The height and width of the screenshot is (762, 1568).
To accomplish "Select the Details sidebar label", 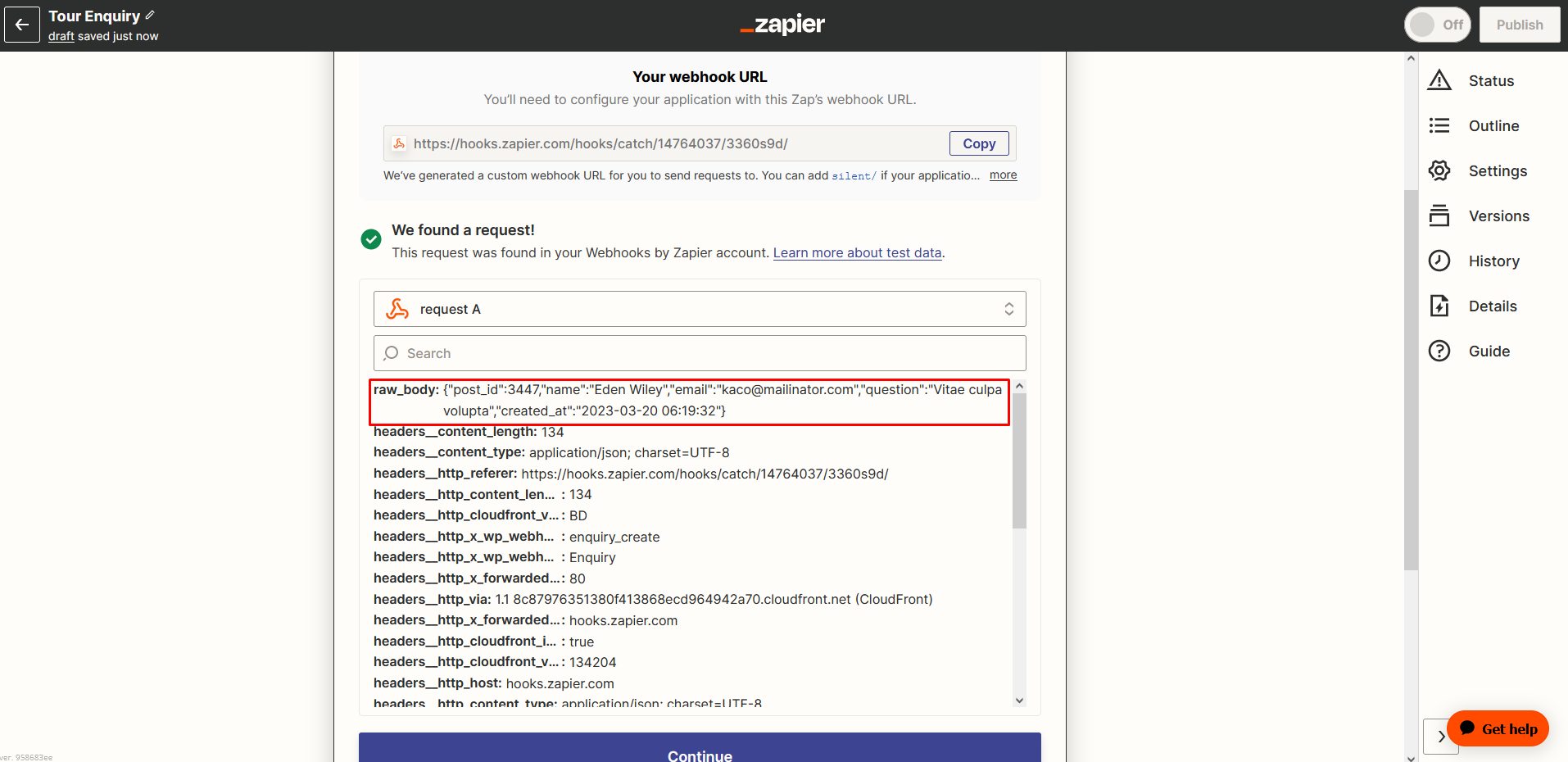I will [1493, 306].
